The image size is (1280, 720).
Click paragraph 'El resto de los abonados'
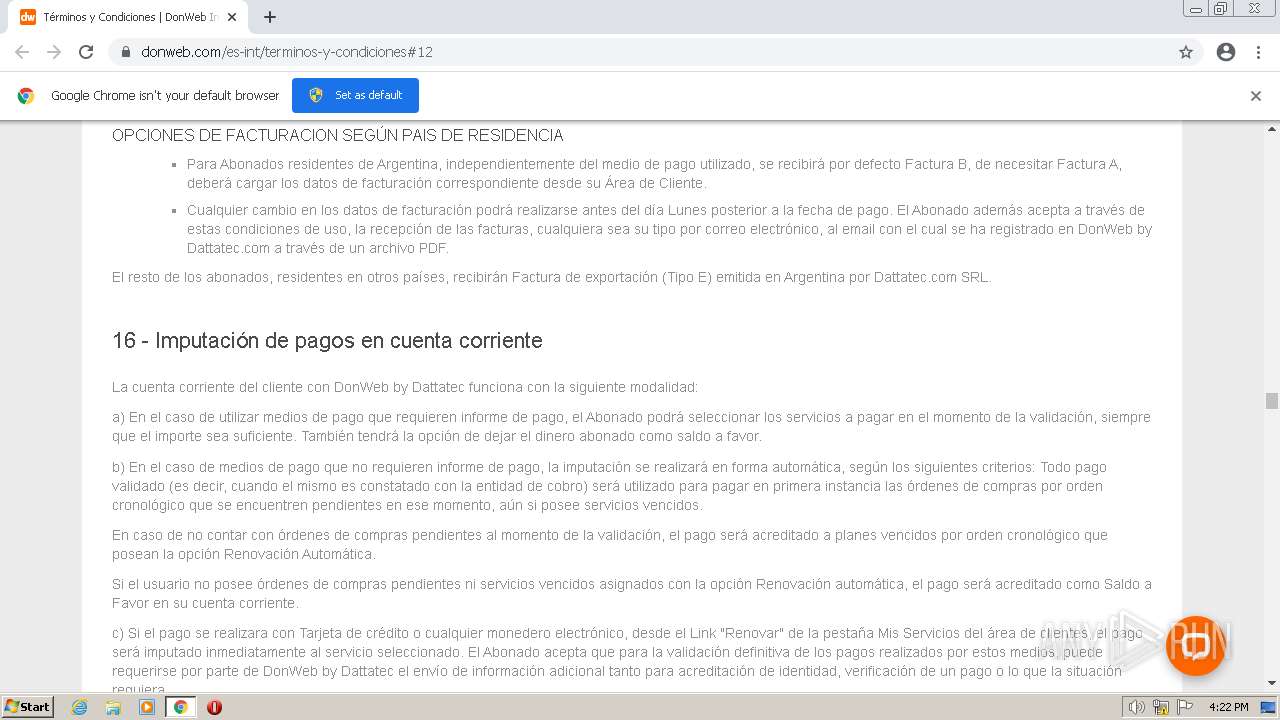coord(551,277)
